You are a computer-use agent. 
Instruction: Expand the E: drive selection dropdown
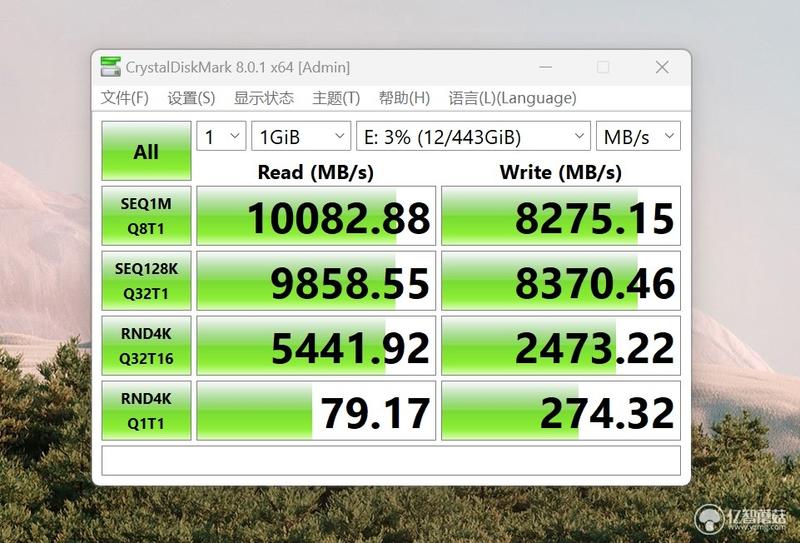point(473,136)
